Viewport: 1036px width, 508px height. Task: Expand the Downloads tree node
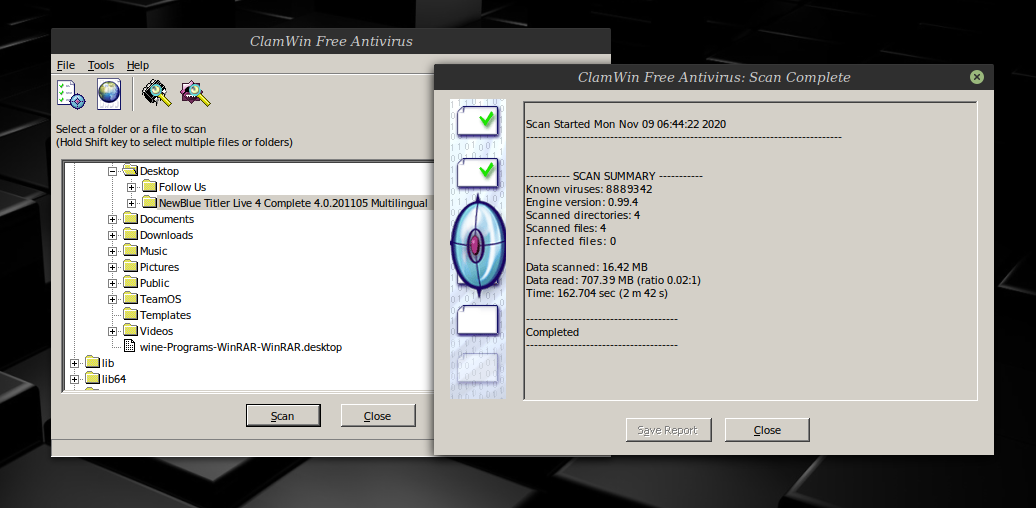(112, 235)
